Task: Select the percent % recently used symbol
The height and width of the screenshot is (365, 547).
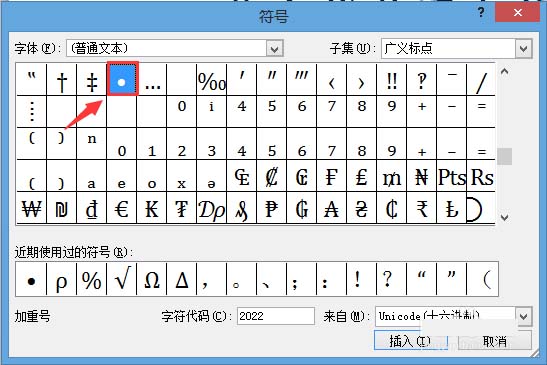Action: [x=92, y=280]
